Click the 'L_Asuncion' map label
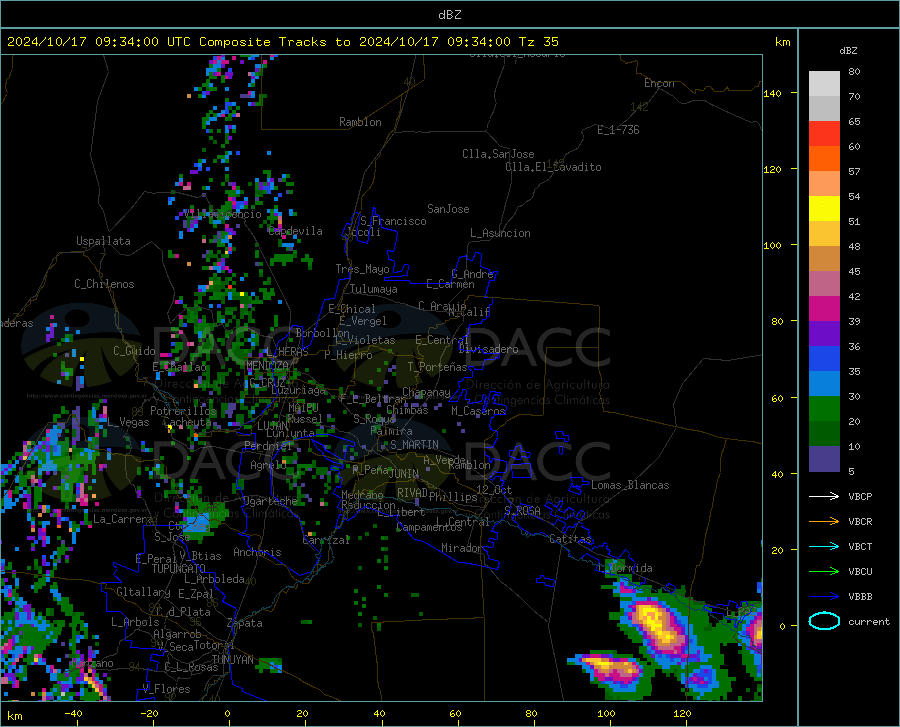Screen dimensions: 900x727 [x=500, y=233]
